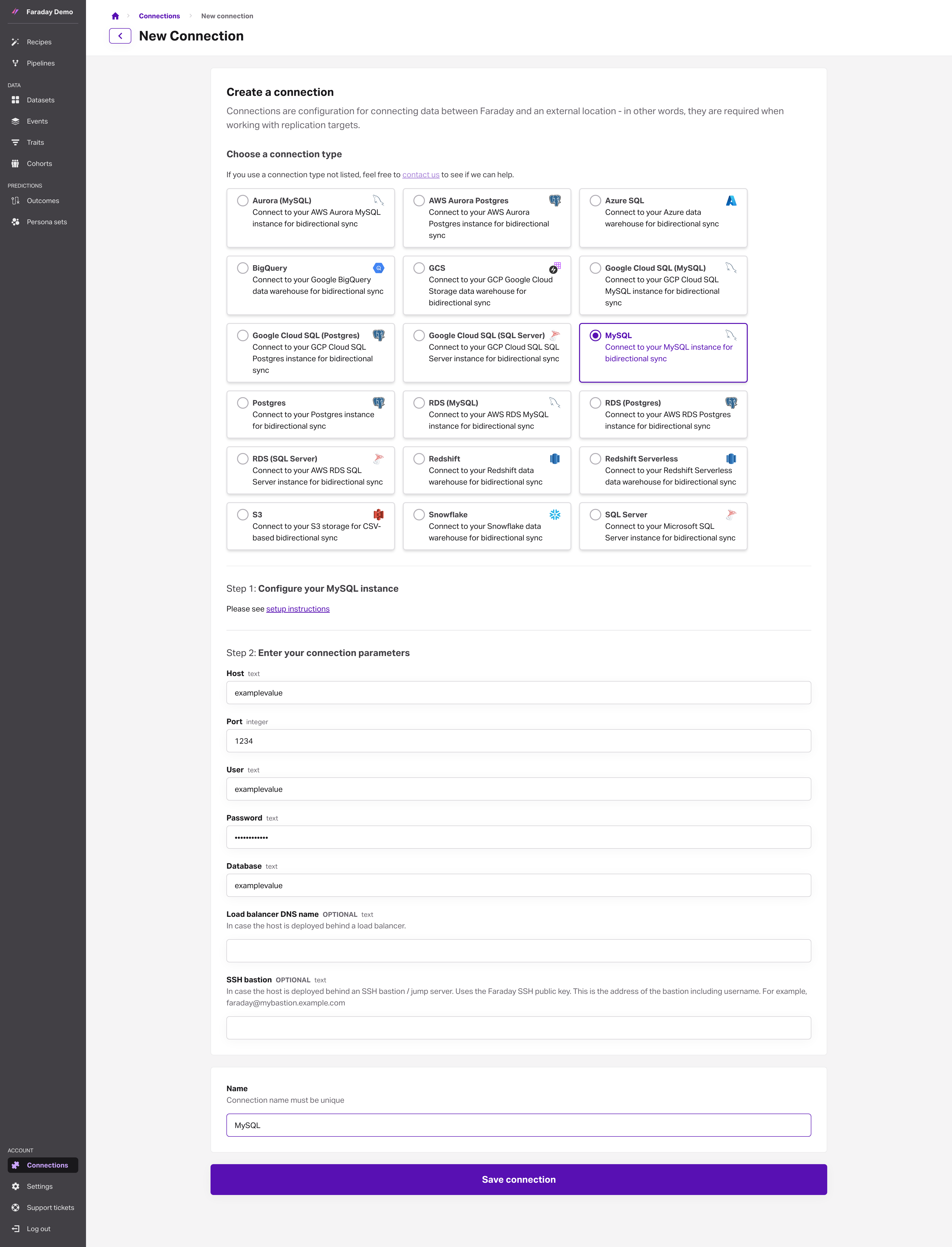
Task: Click the connection Name input field
Action: [x=518, y=1125]
